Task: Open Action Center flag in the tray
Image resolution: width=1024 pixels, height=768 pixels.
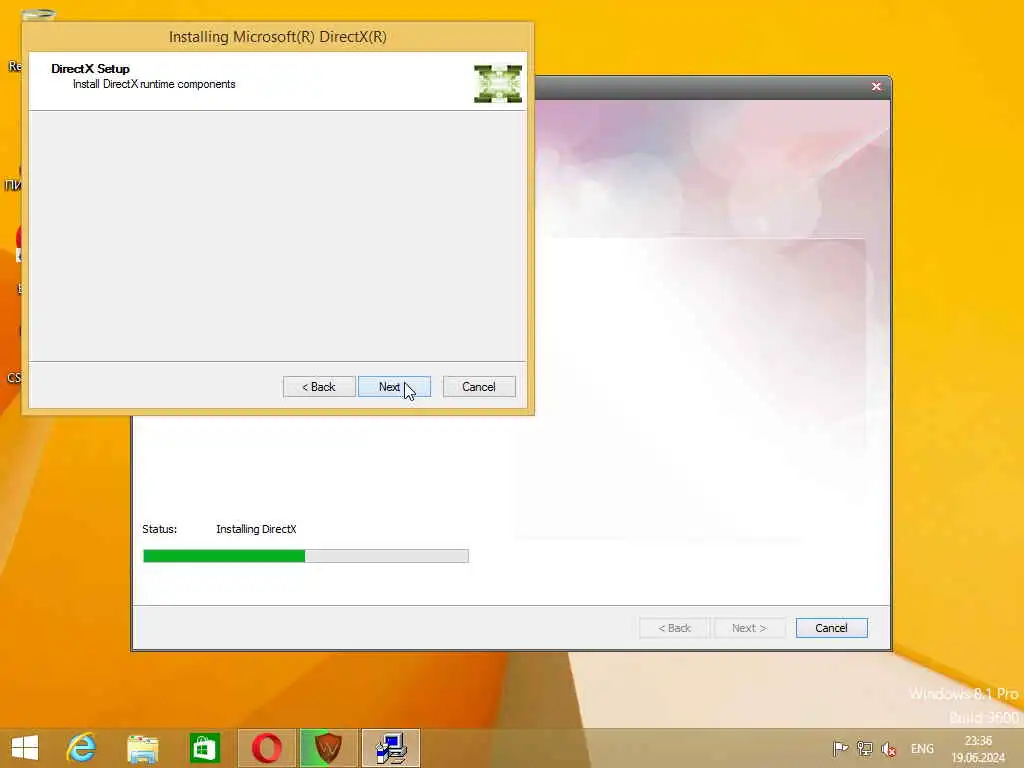Action: coord(840,748)
